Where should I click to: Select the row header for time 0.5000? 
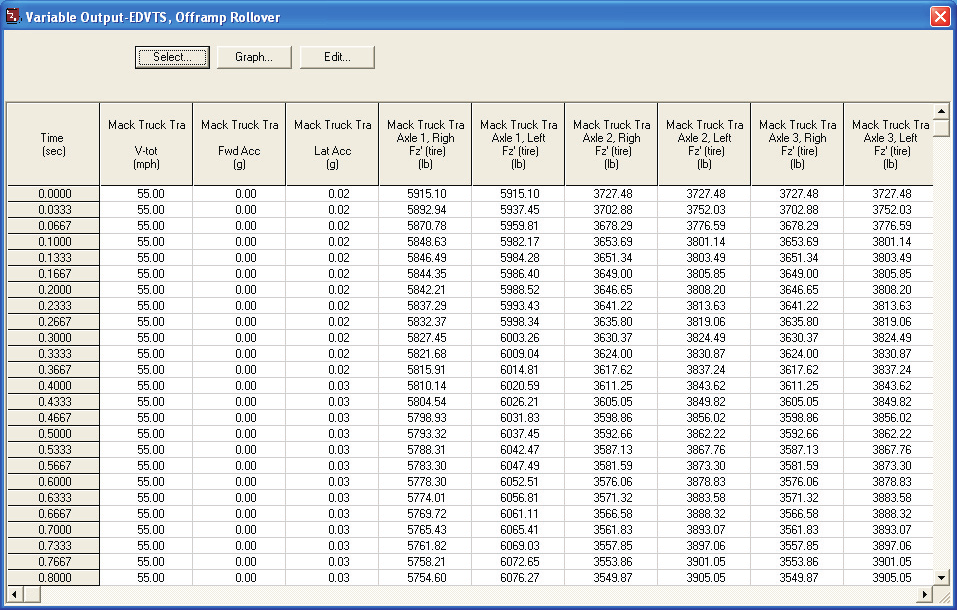point(53,434)
